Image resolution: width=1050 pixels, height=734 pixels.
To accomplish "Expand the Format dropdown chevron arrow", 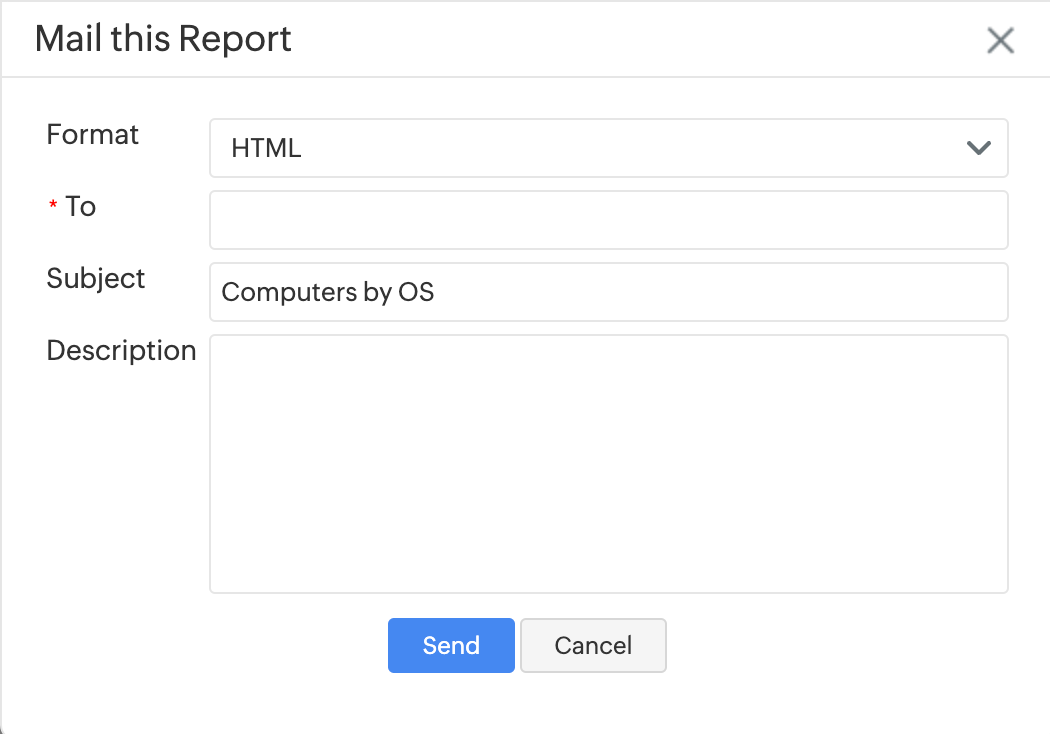I will 978,148.
